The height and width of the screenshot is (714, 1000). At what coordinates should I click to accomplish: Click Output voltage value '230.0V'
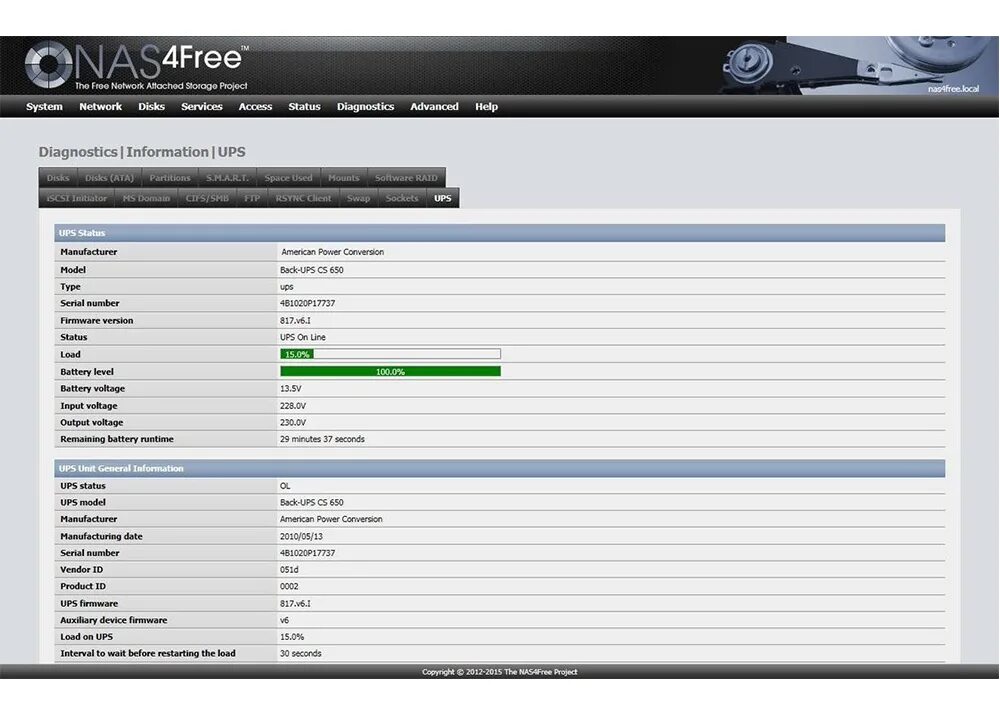tap(293, 422)
